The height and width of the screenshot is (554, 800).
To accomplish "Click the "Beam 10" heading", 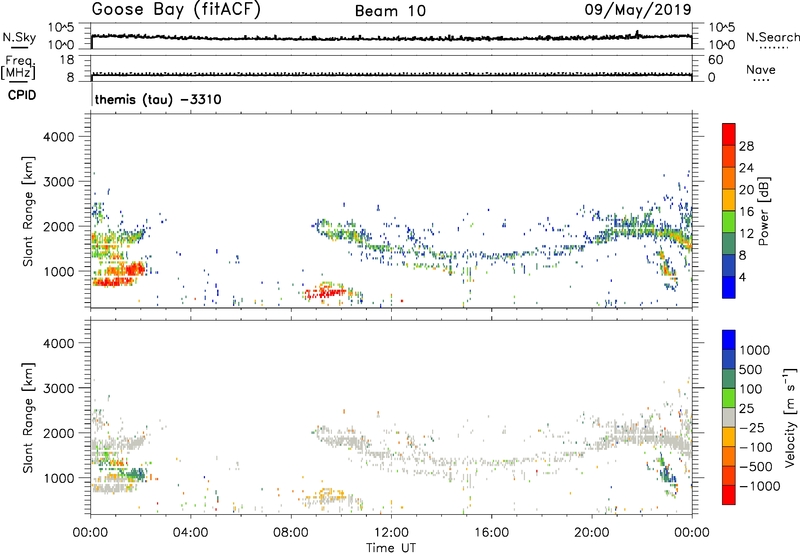I will [x=390, y=11].
